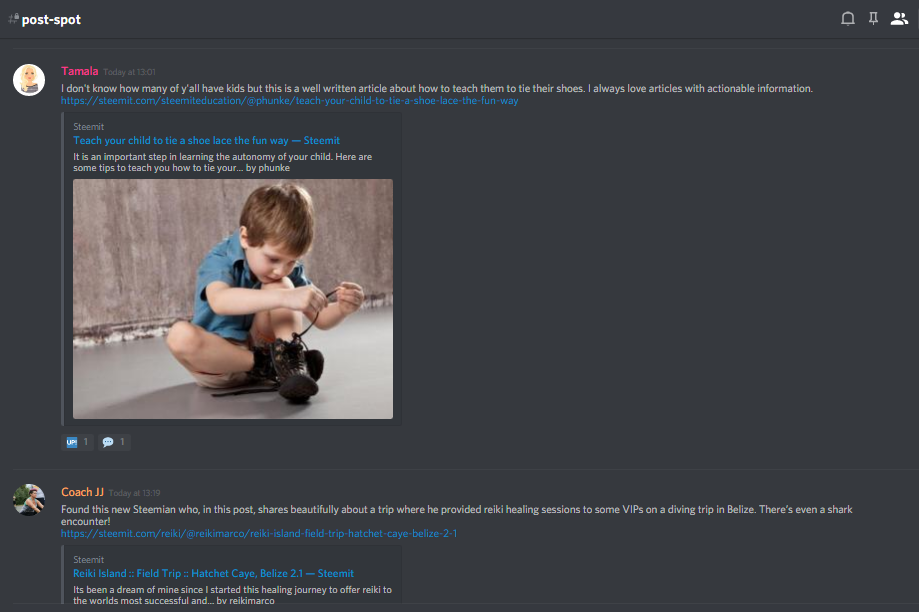Open 'Reiki Island :: Field Trip' embed title
The width and height of the screenshot is (919, 612).
[213, 573]
